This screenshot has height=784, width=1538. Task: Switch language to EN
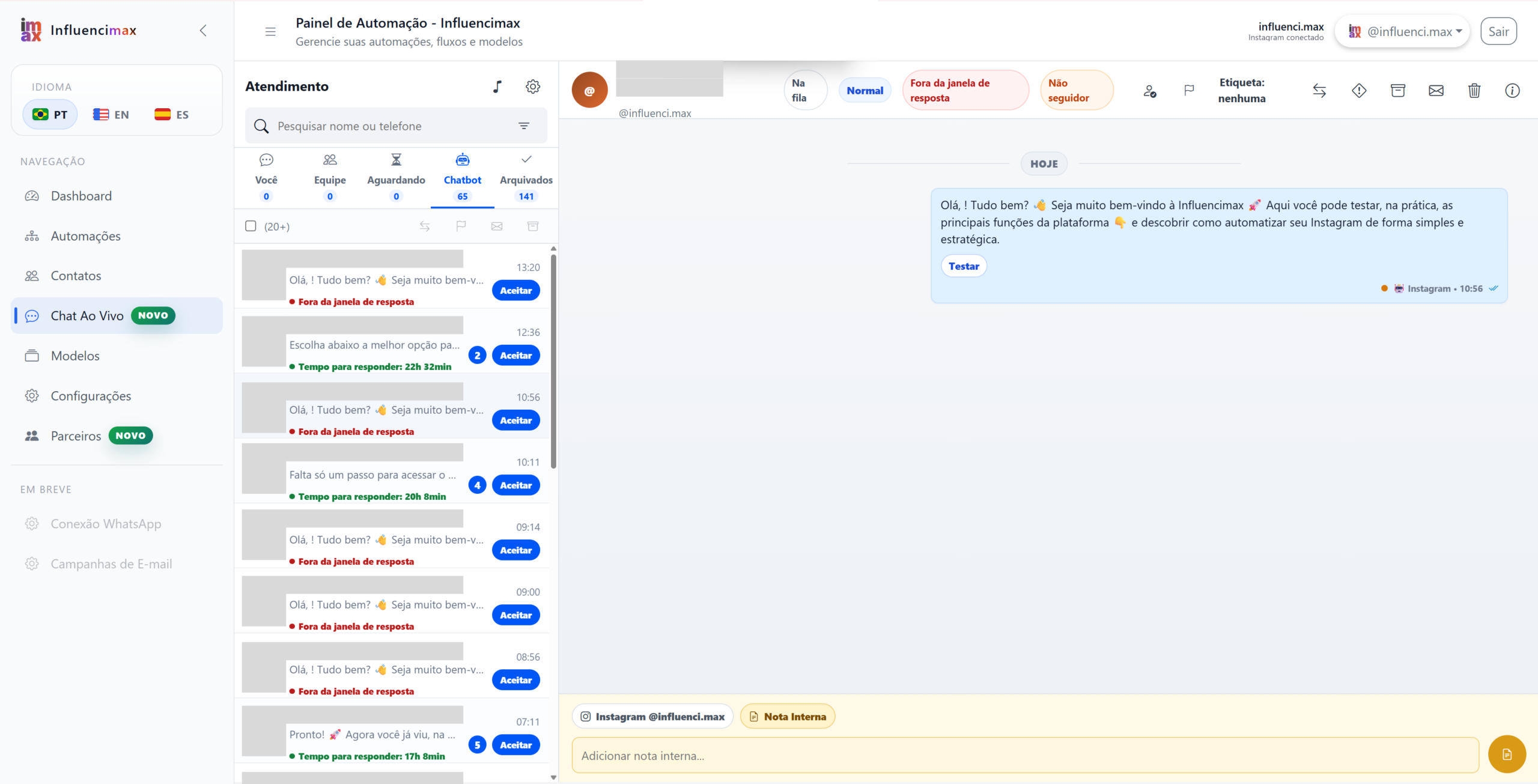tap(111, 114)
